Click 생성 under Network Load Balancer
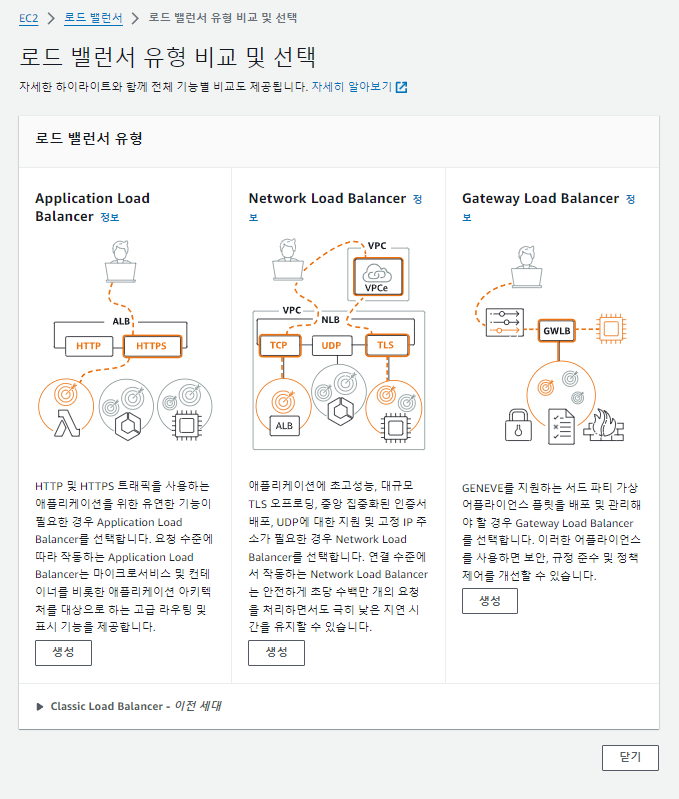Image resolution: width=679 pixels, height=799 pixels. 277,653
